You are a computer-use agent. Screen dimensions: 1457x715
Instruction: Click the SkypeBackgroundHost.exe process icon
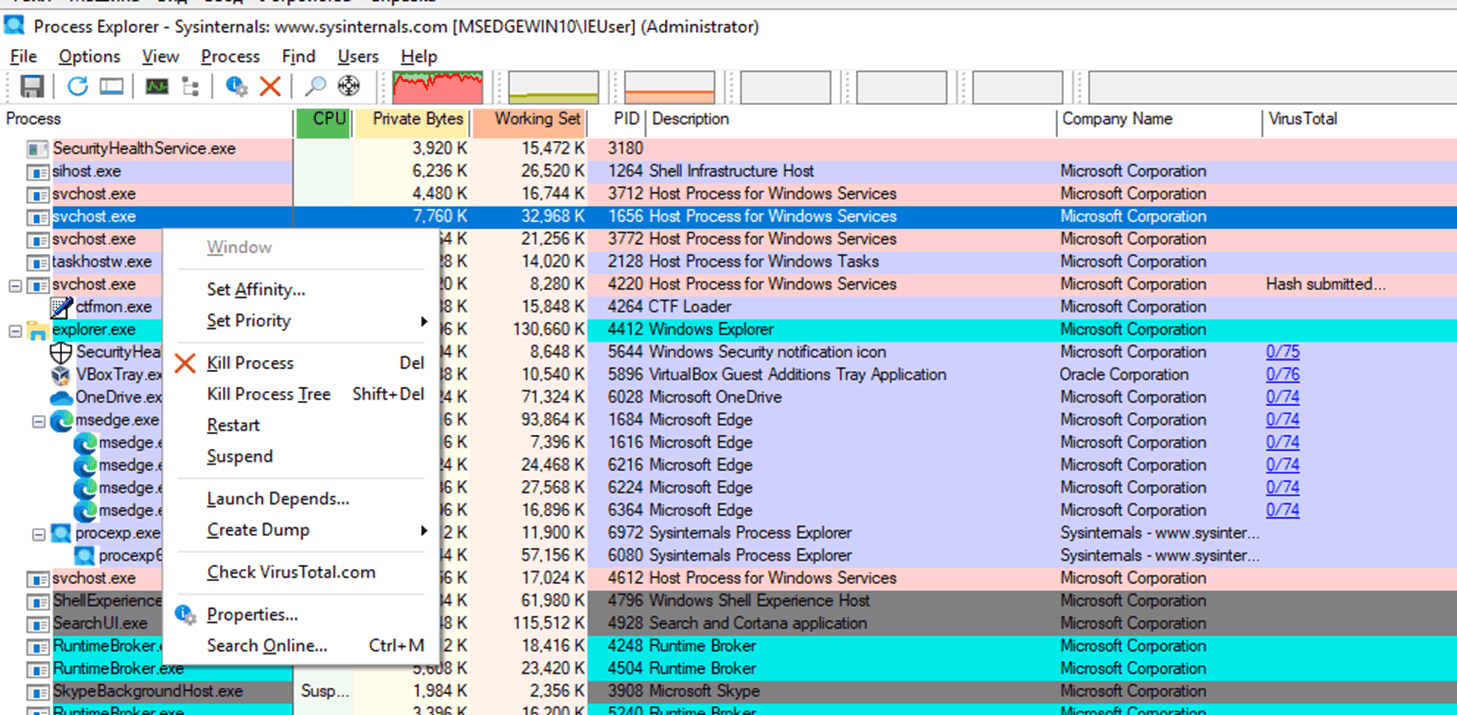[38, 691]
